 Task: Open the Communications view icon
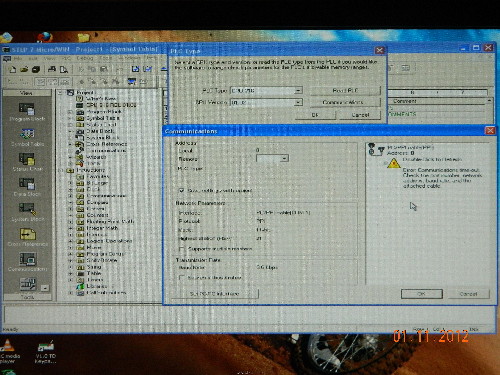pyautogui.click(x=27, y=259)
